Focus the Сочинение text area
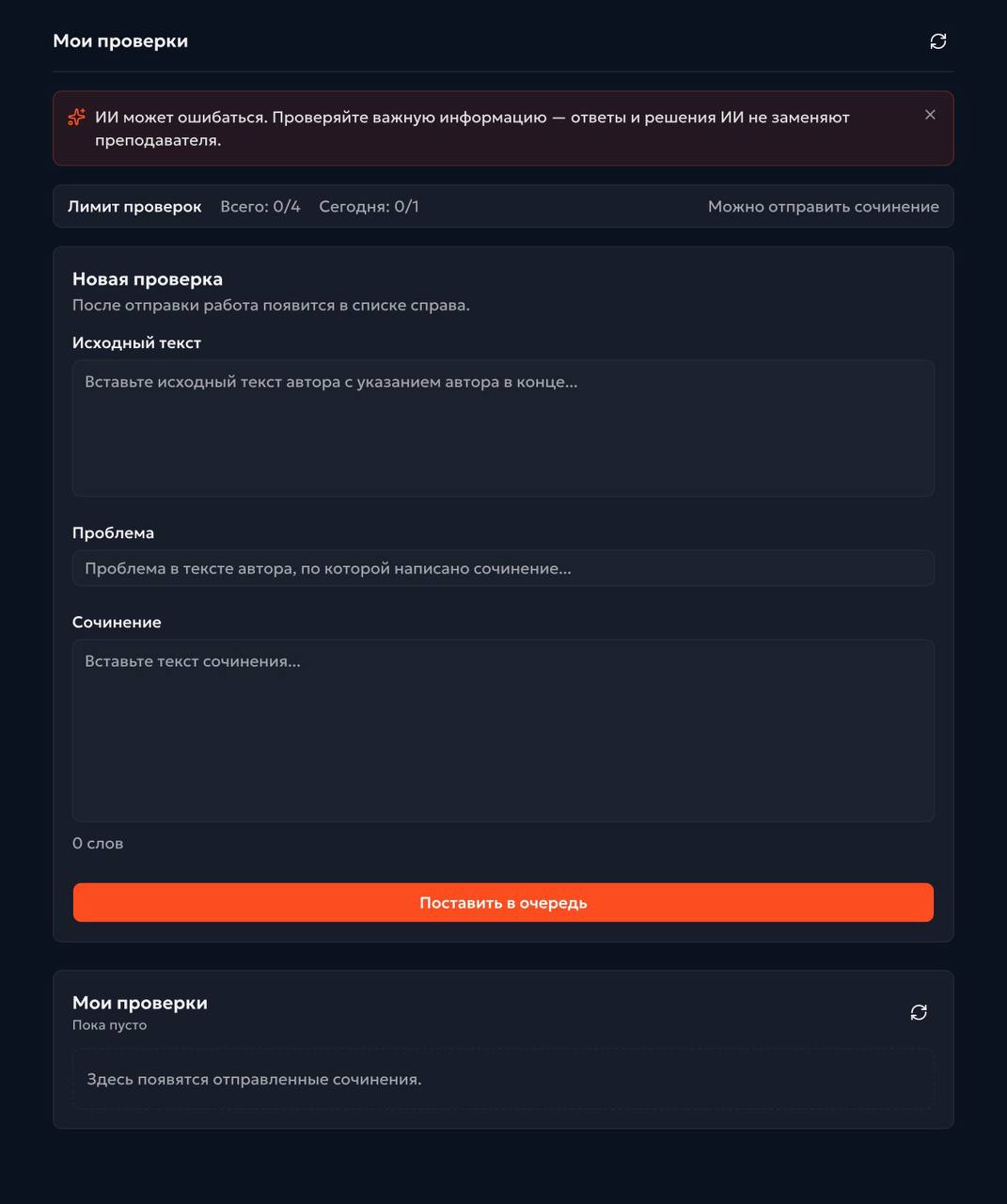 (503, 731)
